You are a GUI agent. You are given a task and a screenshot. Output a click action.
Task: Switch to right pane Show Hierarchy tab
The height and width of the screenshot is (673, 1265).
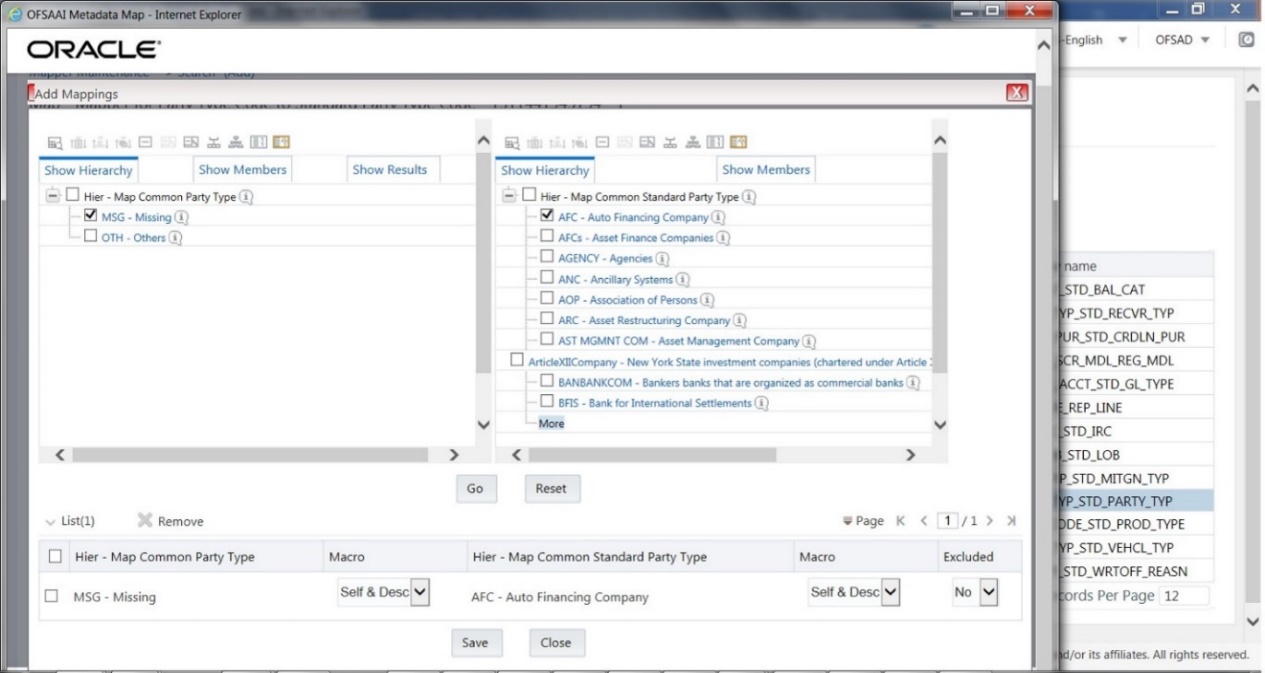545,171
